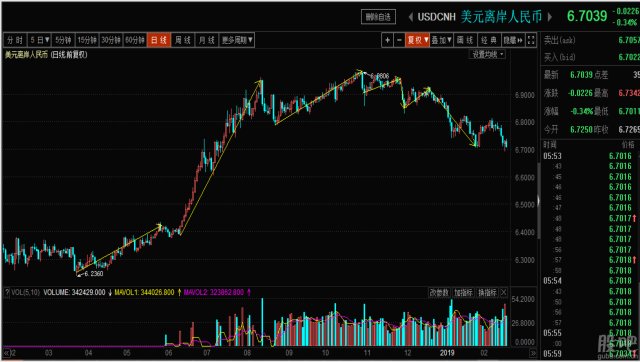Click the USDCNH symbol code
This screenshot has width=640, height=362.
click(436, 17)
